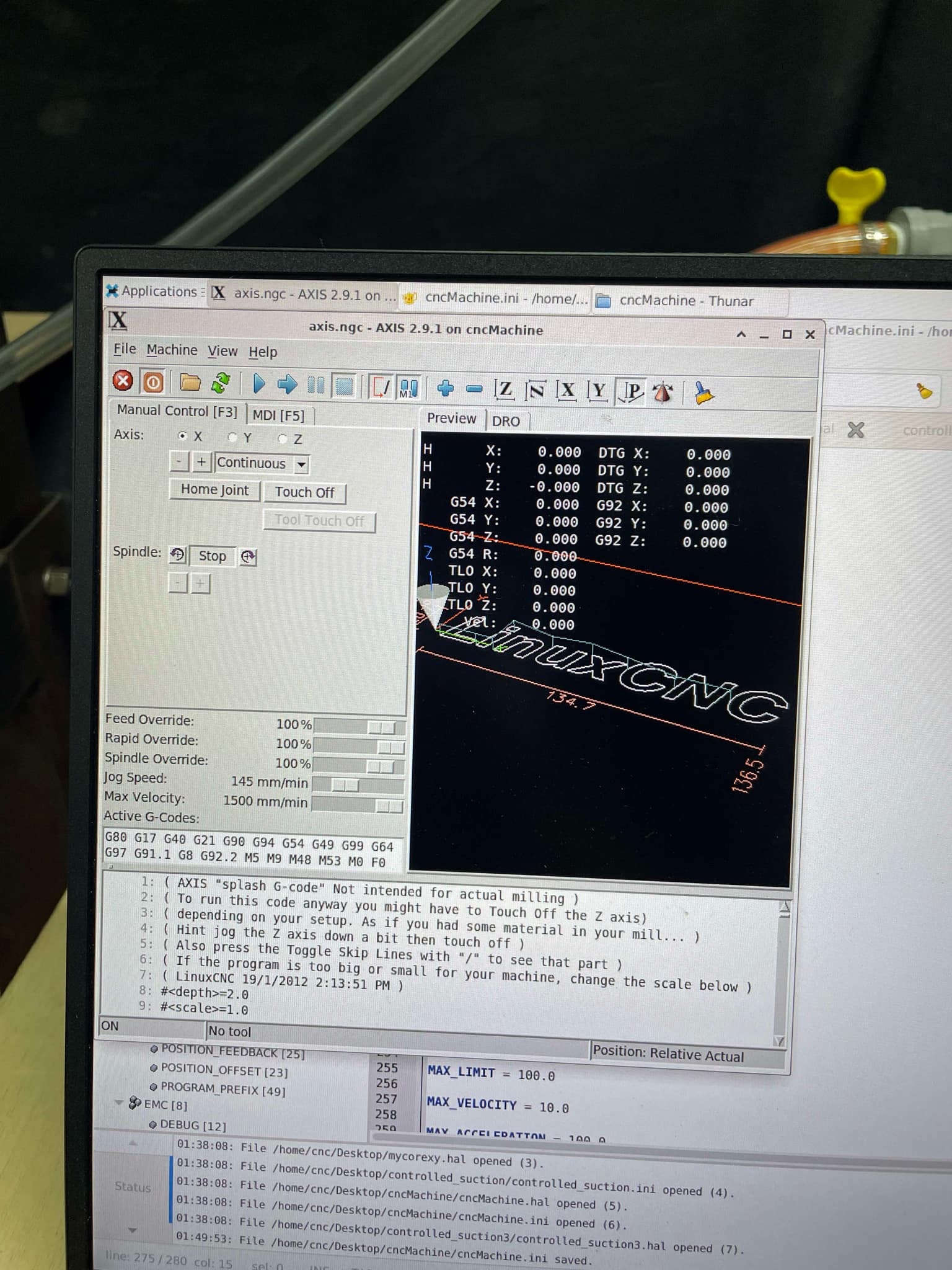This screenshot has width=952, height=1270.
Task: Open the File menu
Action: (125, 349)
